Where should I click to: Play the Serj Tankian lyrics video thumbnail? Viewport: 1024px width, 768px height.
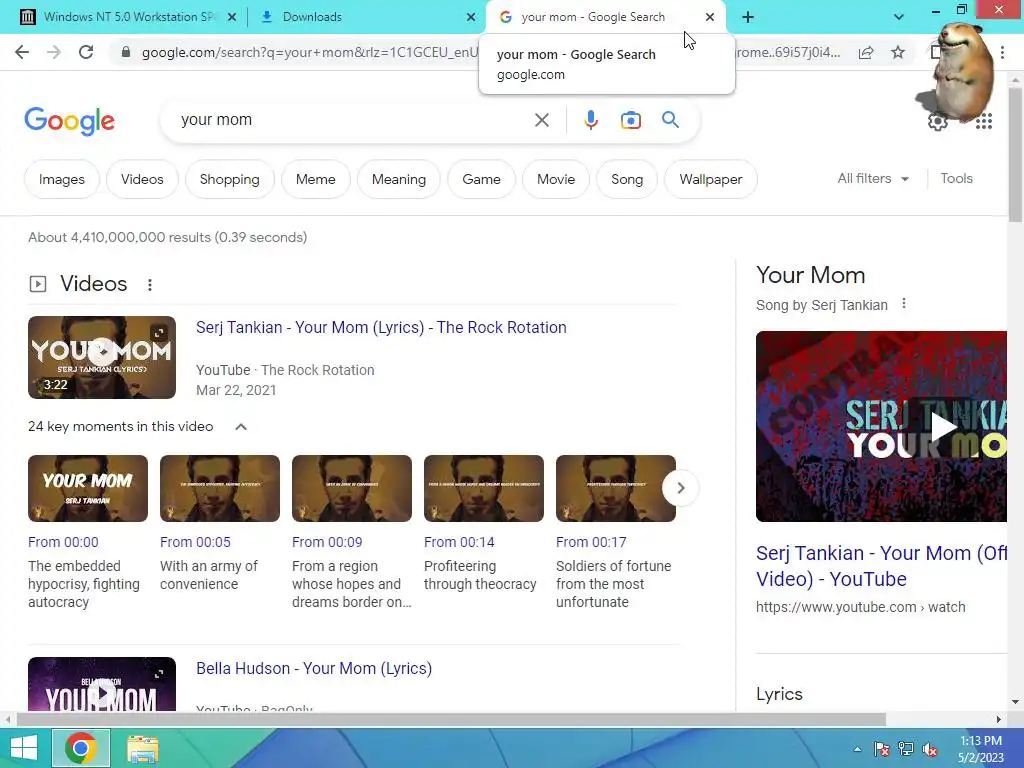point(102,357)
